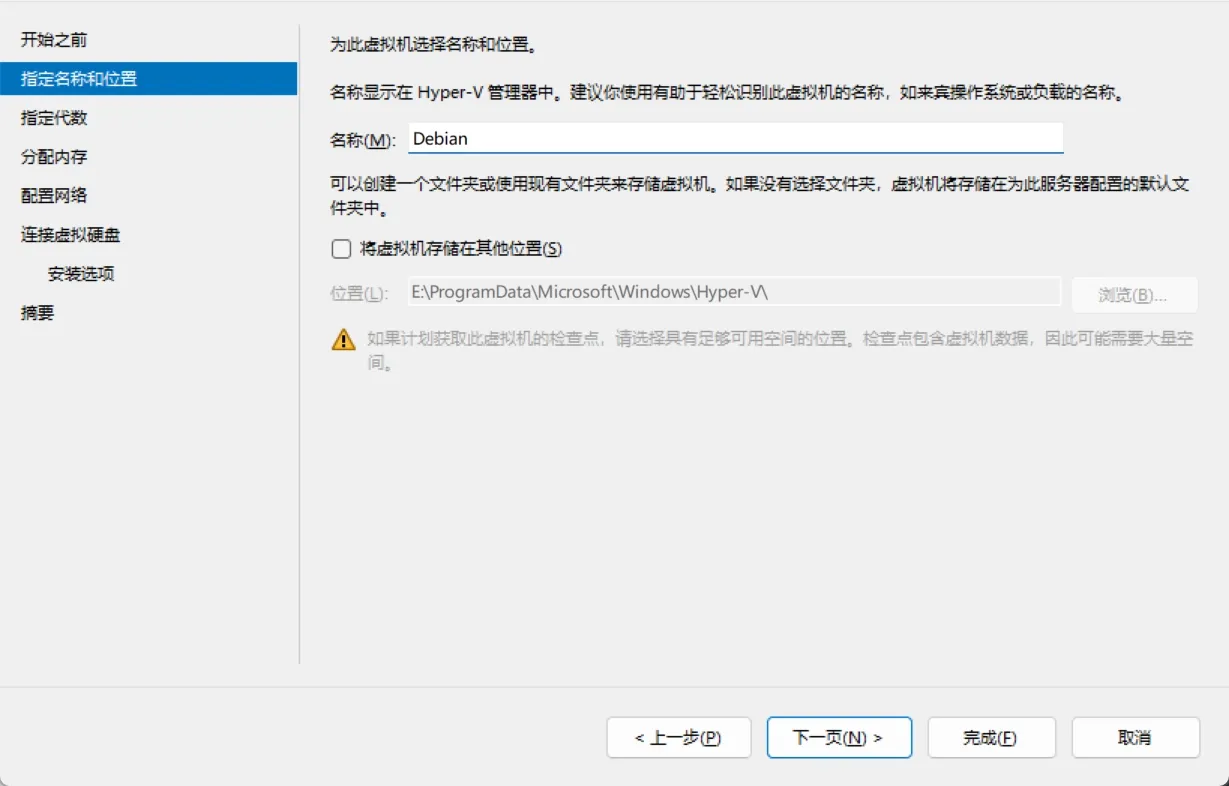The height and width of the screenshot is (786, 1229).
Task: Click the yellow warning triangle icon
Action: click(343, 339)
